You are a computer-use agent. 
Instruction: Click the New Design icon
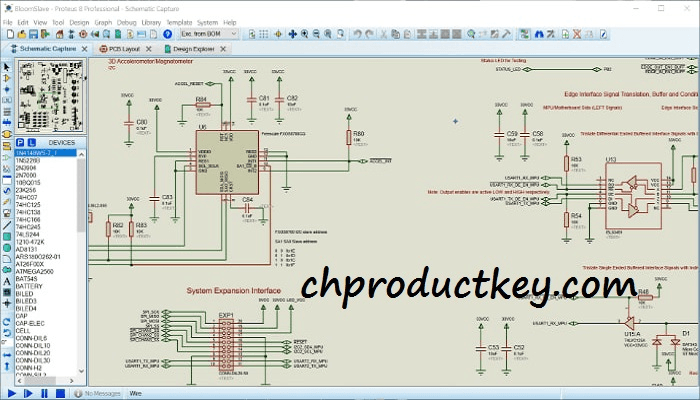[10, 34]
